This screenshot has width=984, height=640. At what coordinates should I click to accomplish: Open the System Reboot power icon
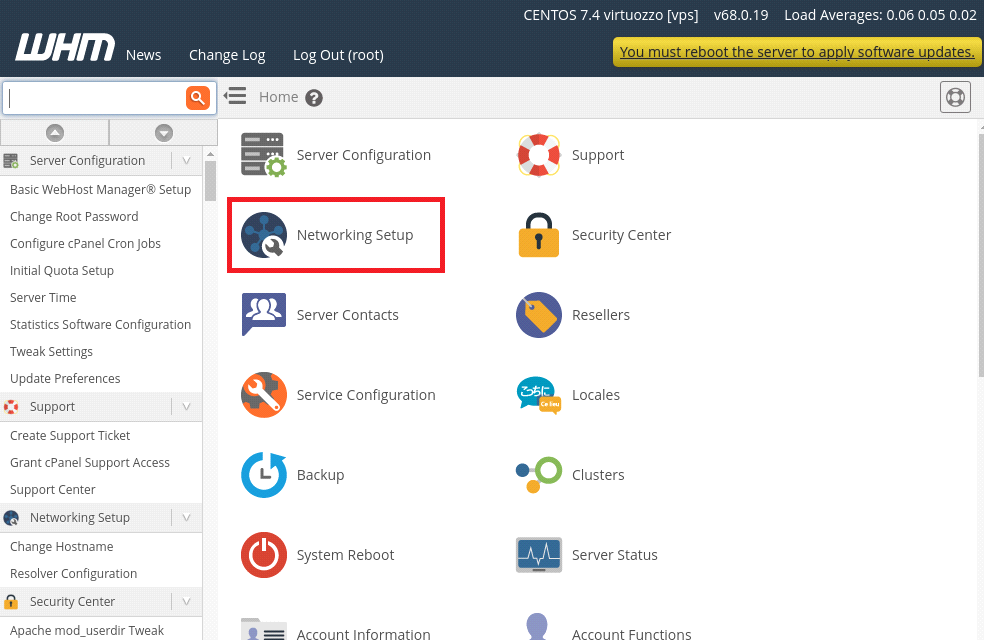264,555
